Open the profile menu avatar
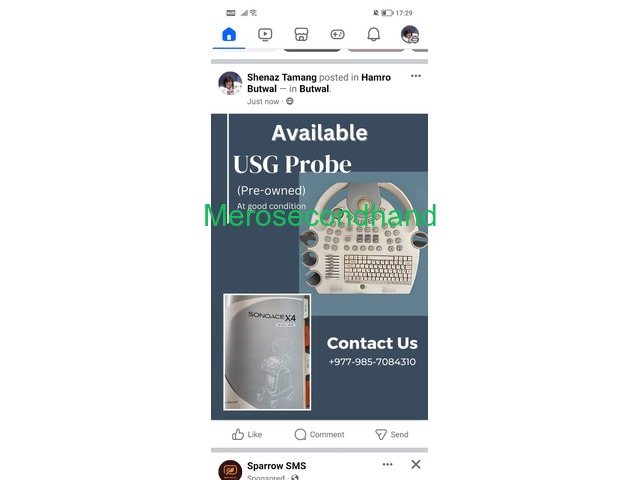The image size is (640, 480). pos(410,34)
